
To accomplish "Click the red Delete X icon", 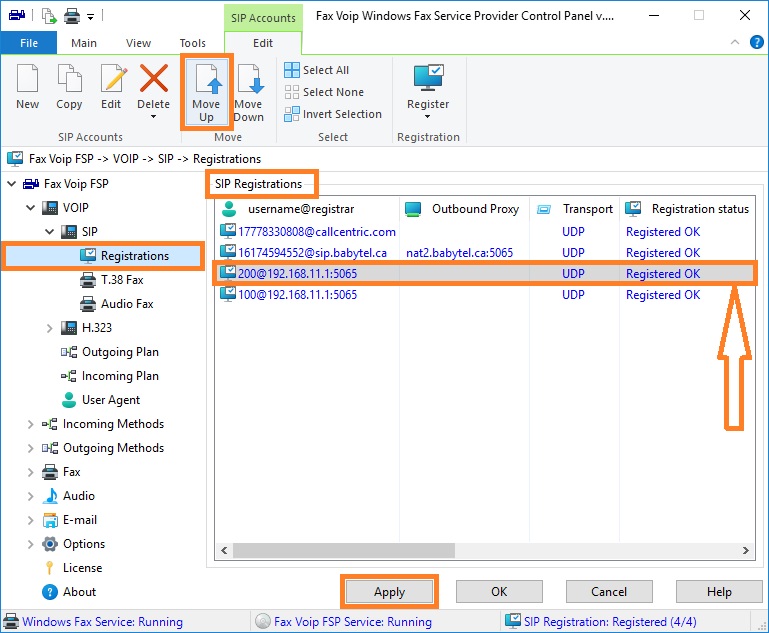I will point(154,78).
